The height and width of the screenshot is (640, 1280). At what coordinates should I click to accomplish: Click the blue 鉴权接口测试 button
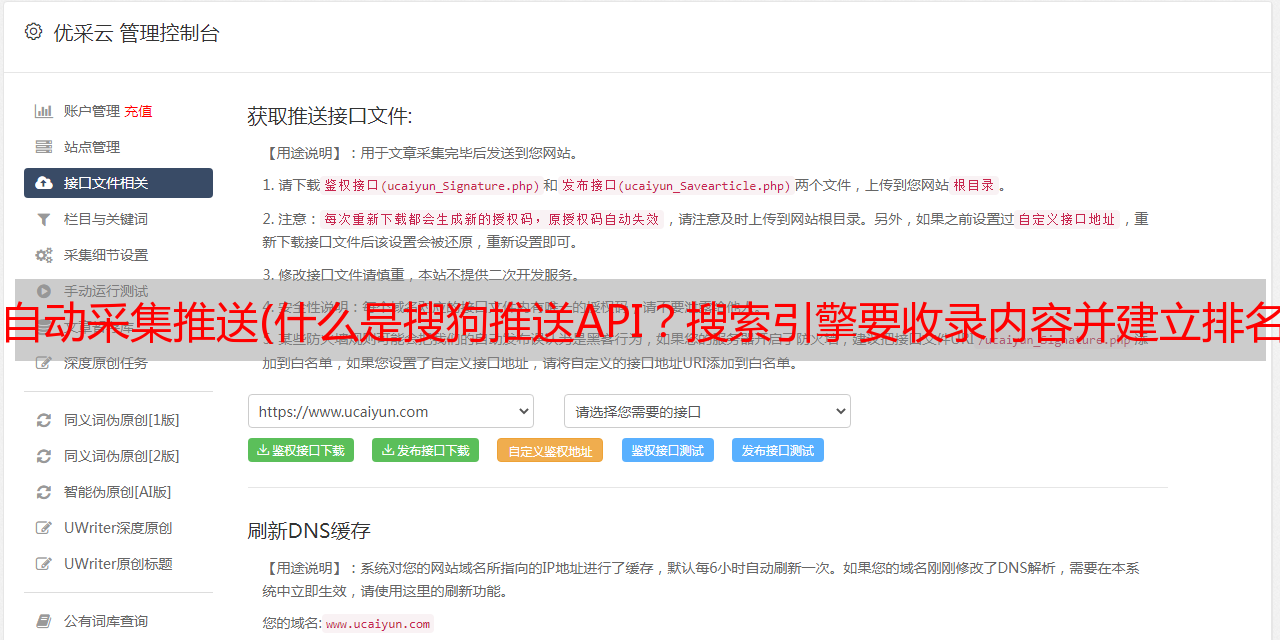click(x=668, y=450)
